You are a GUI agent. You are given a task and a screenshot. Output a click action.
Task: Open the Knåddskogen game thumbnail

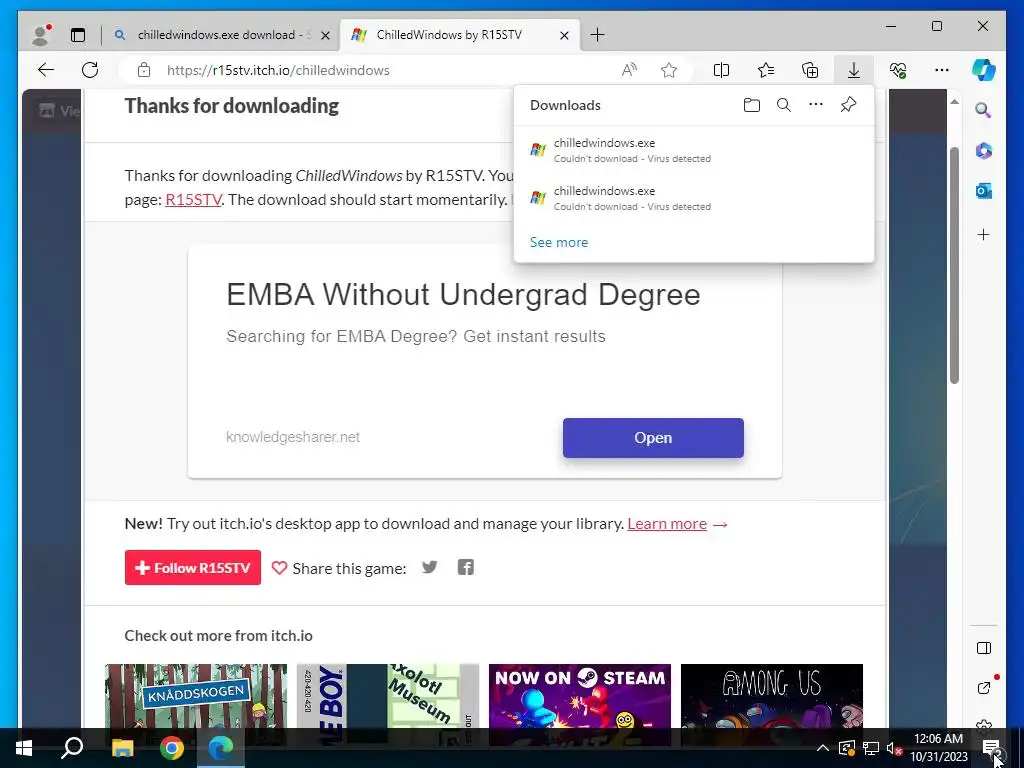196,696
